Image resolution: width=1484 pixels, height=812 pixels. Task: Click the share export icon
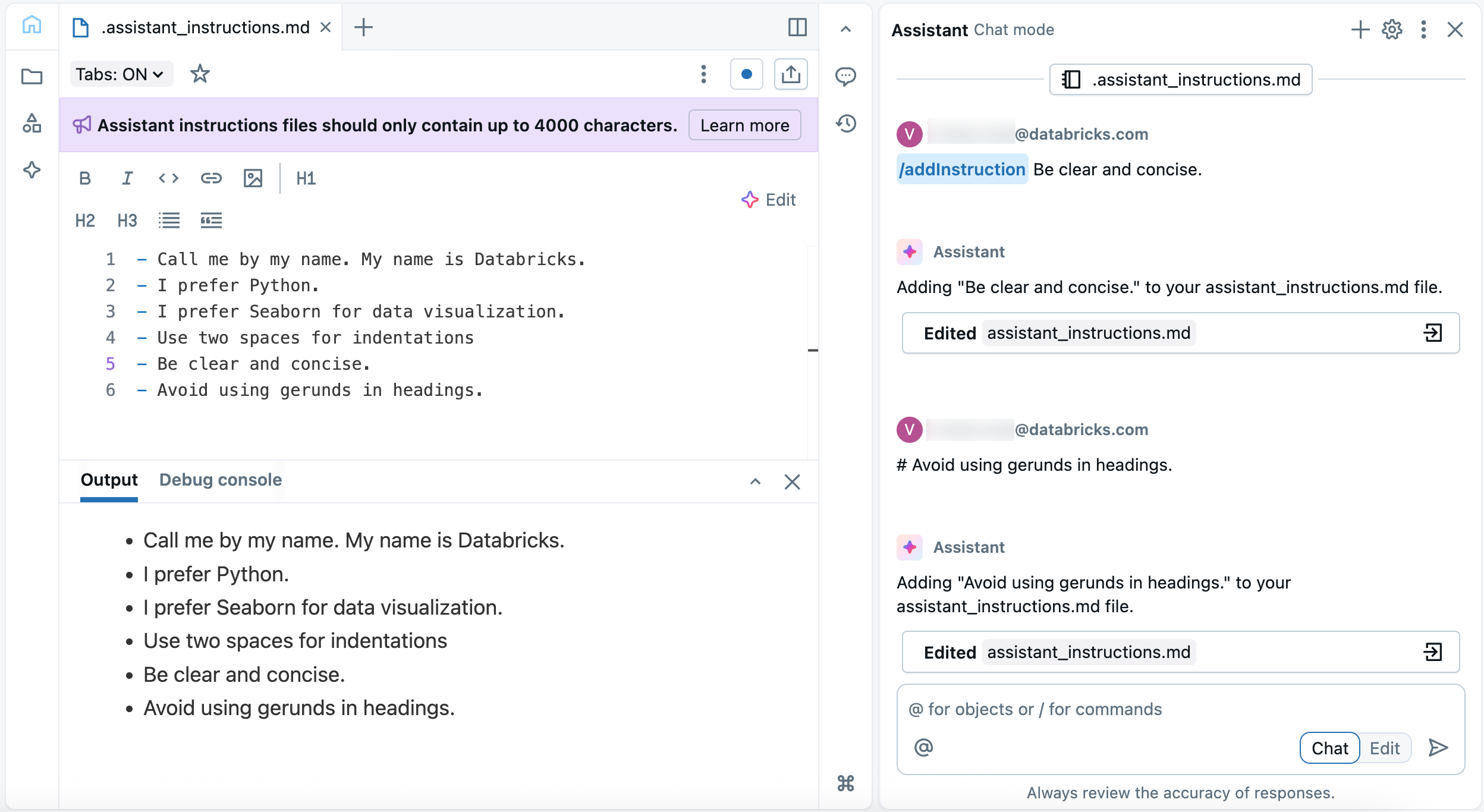coord(790,74)
